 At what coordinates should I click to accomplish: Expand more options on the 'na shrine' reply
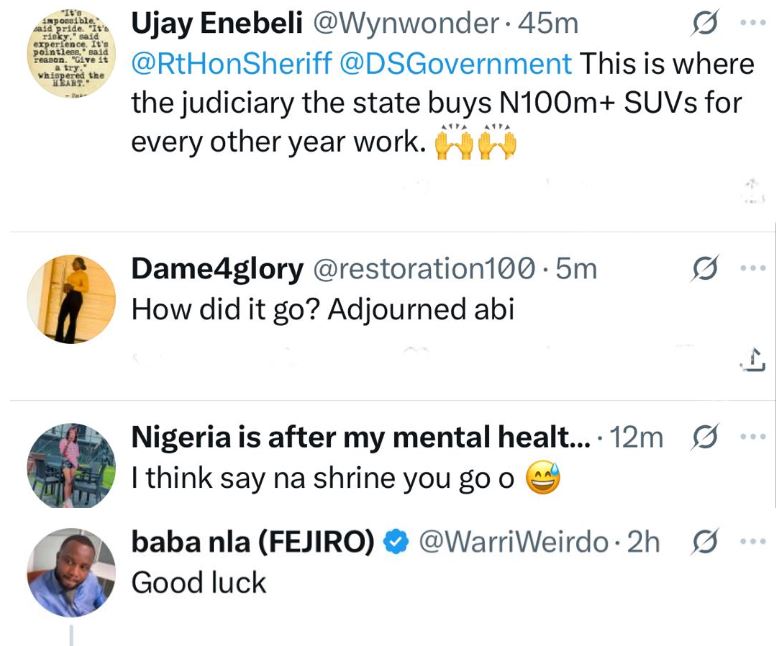pos(750,437)
